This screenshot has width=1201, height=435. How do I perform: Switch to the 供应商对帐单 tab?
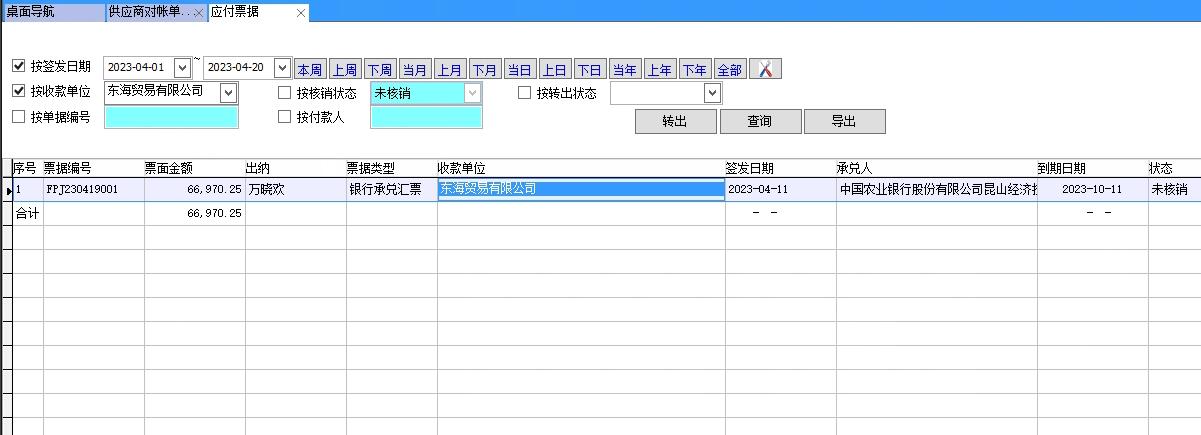click(x=148, y=12)
